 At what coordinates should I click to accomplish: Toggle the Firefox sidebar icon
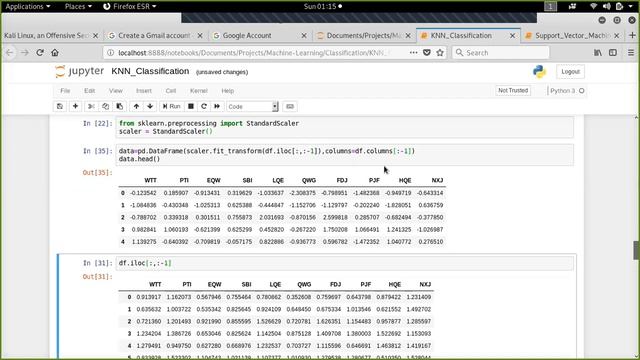pyautogui.click(x=613, y=53)
